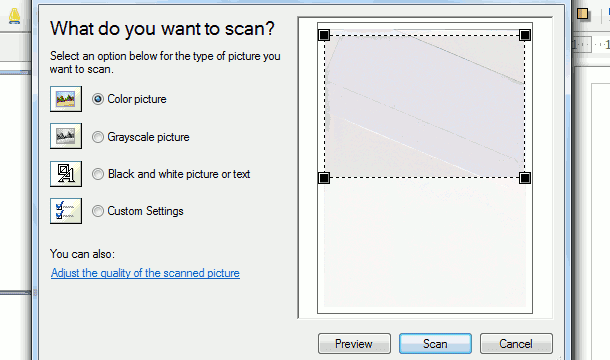The height and width of the screenshot is (360, 610).
Task: Cancel the scan dialog
Action: click(516, 344)
